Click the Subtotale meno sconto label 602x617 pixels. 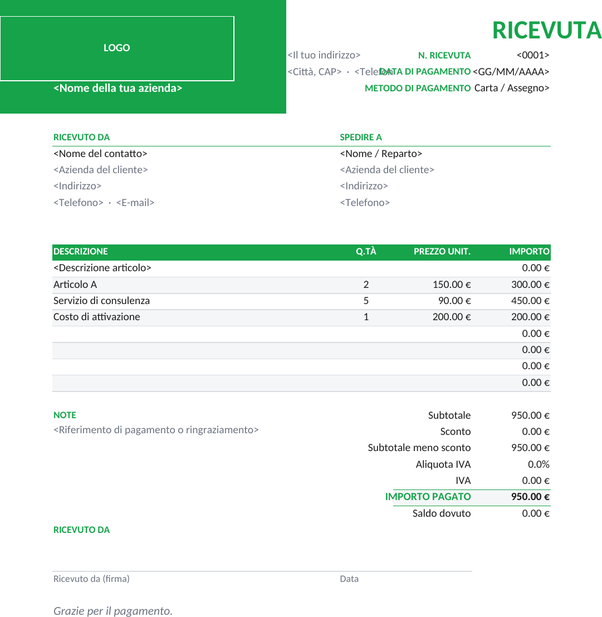[419, 448]
